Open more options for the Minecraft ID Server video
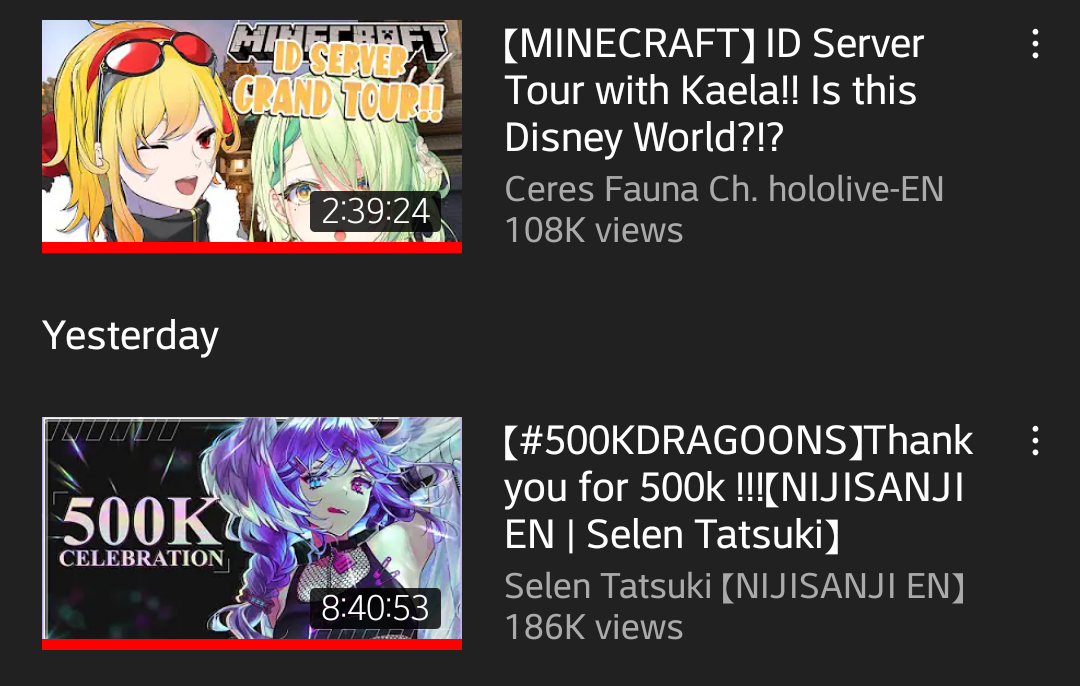This screenshot has width=1080, height=686. point(1035,43)
